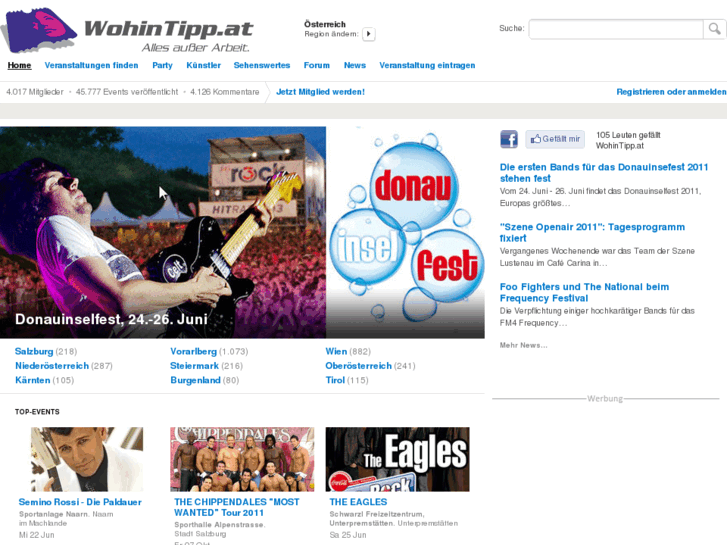Viewport: 727px width, 545px height.
Task: Open Burgenland region events
Action: pos(195,380)
